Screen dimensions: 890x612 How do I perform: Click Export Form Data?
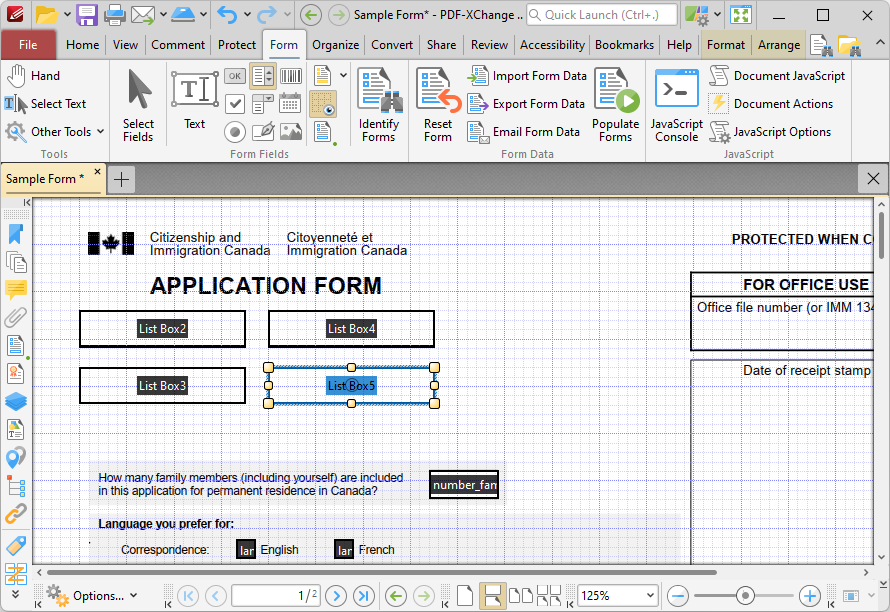526,104
